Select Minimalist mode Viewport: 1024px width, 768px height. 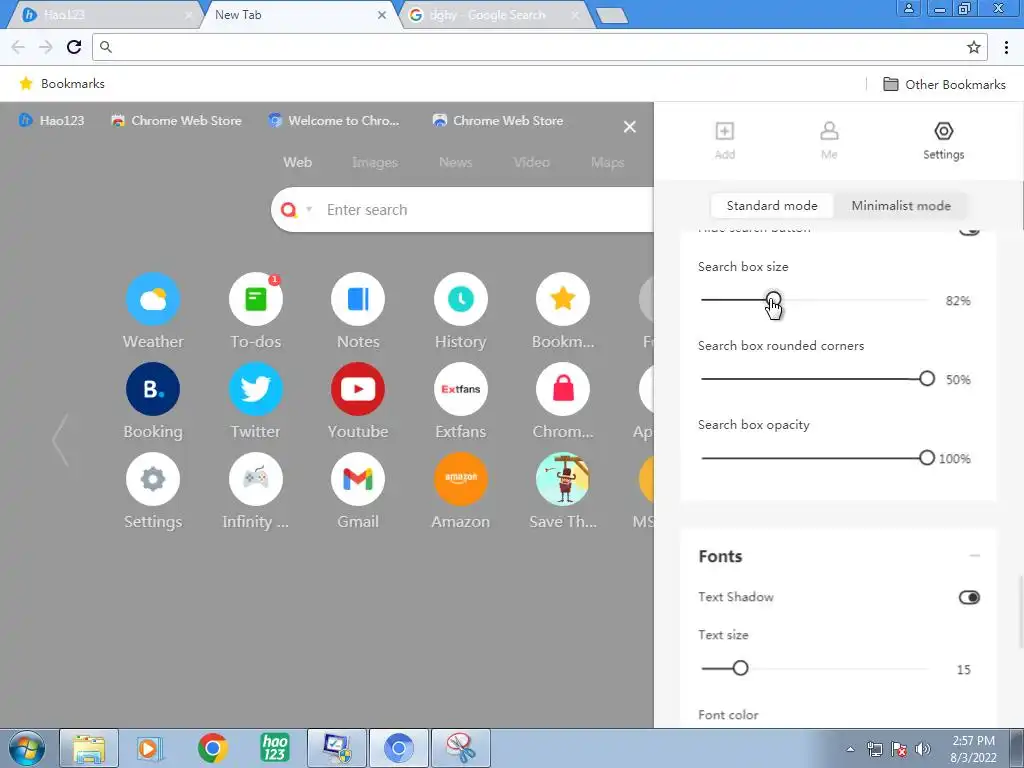(x=901, y=206)
